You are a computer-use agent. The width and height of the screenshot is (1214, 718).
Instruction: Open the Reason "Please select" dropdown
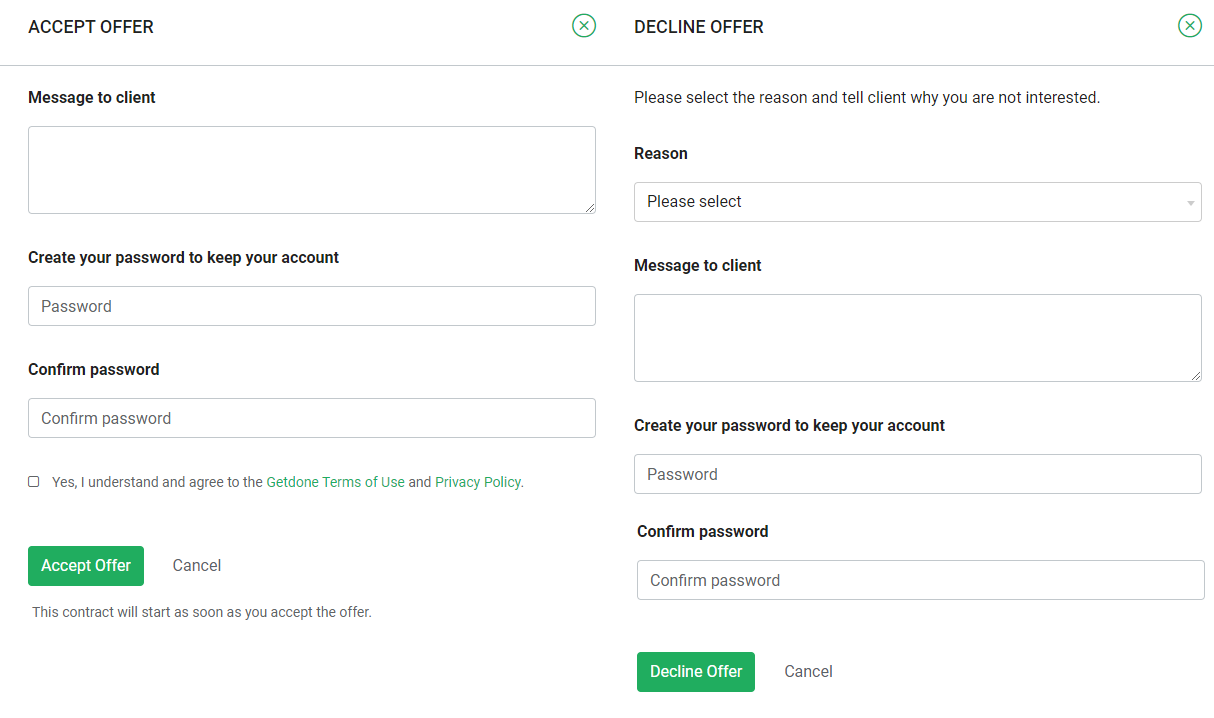(x=917, y=202)
